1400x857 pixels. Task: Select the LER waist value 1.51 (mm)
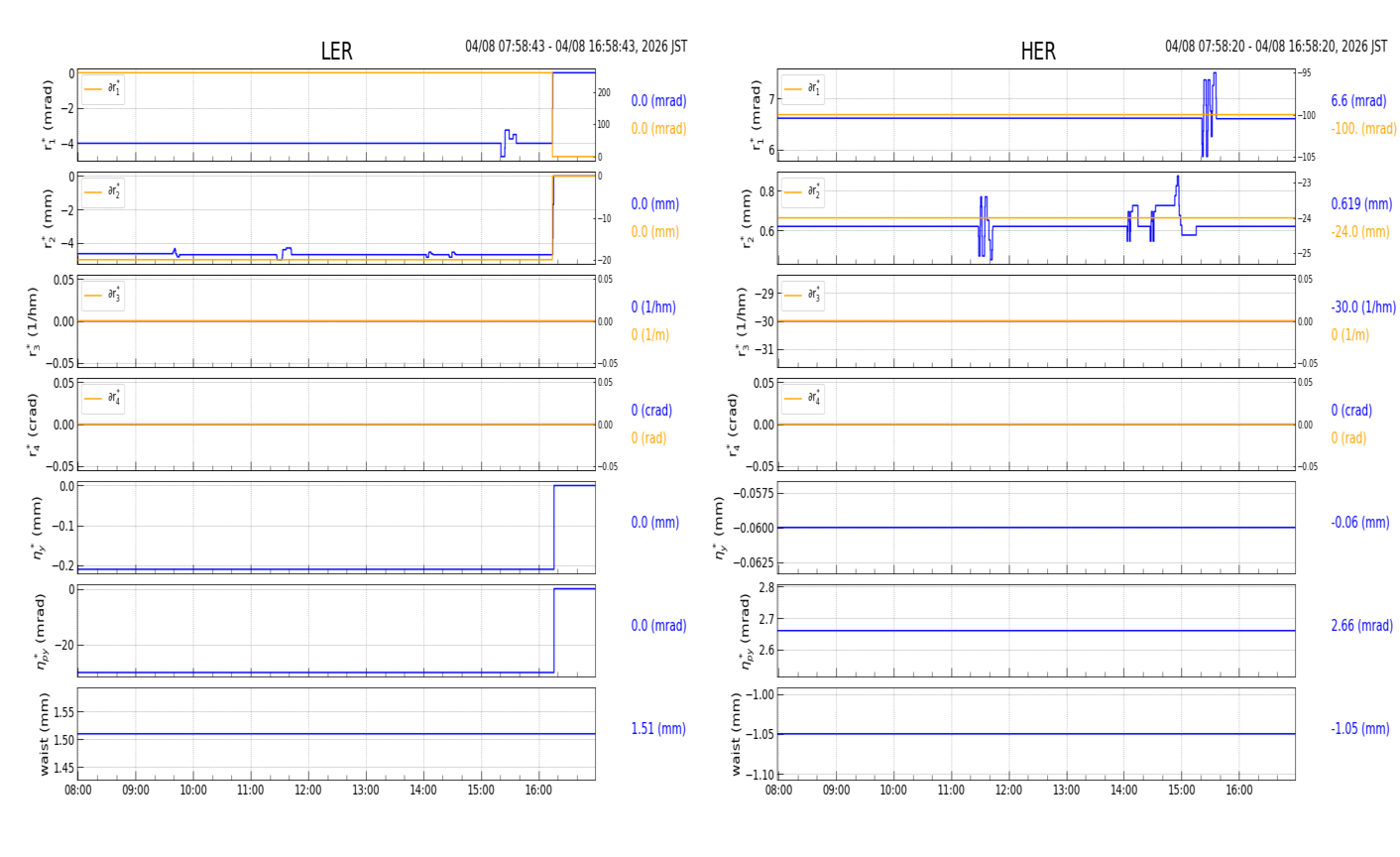point(658,728)
